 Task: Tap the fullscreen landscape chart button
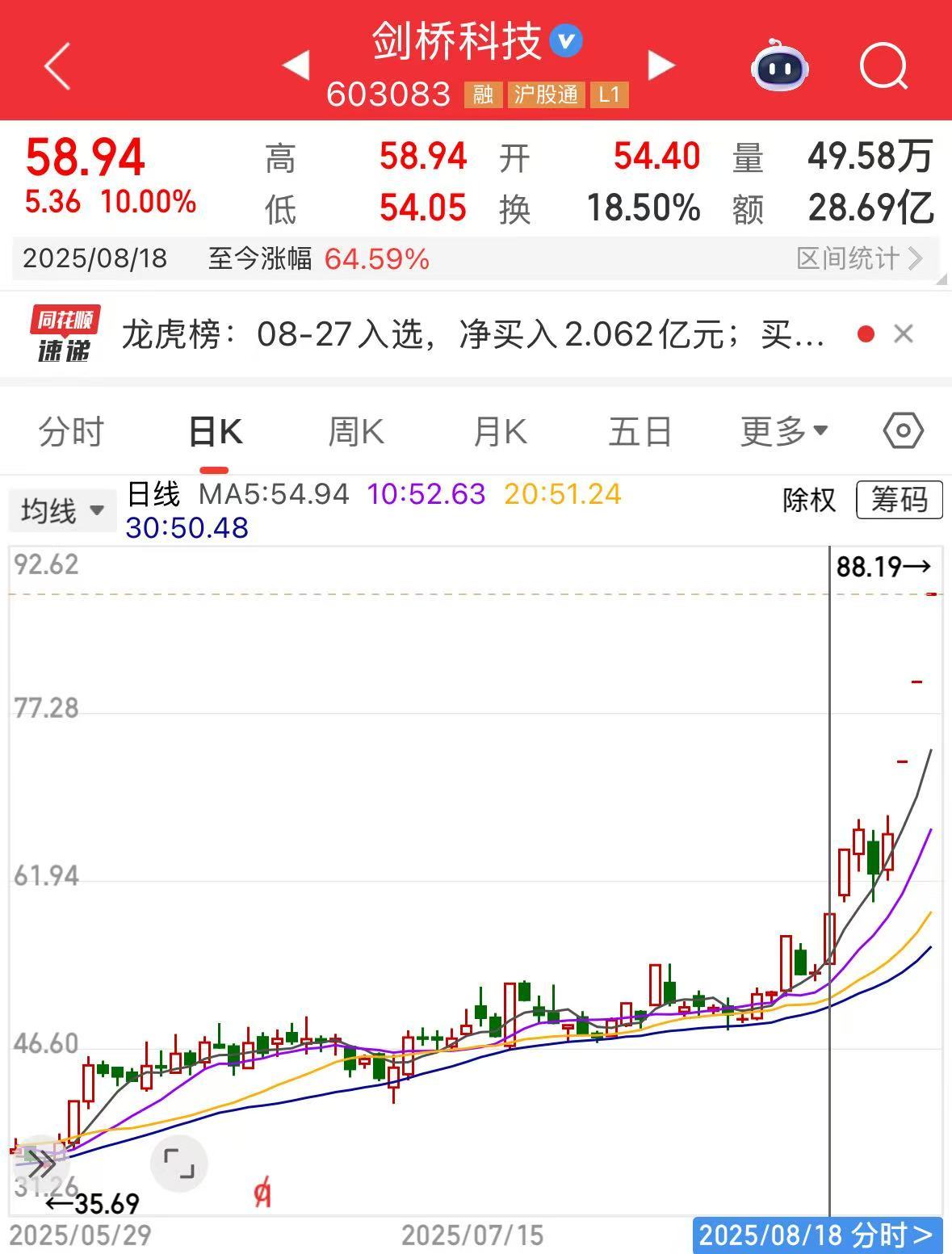click(x=179, y=1164)
